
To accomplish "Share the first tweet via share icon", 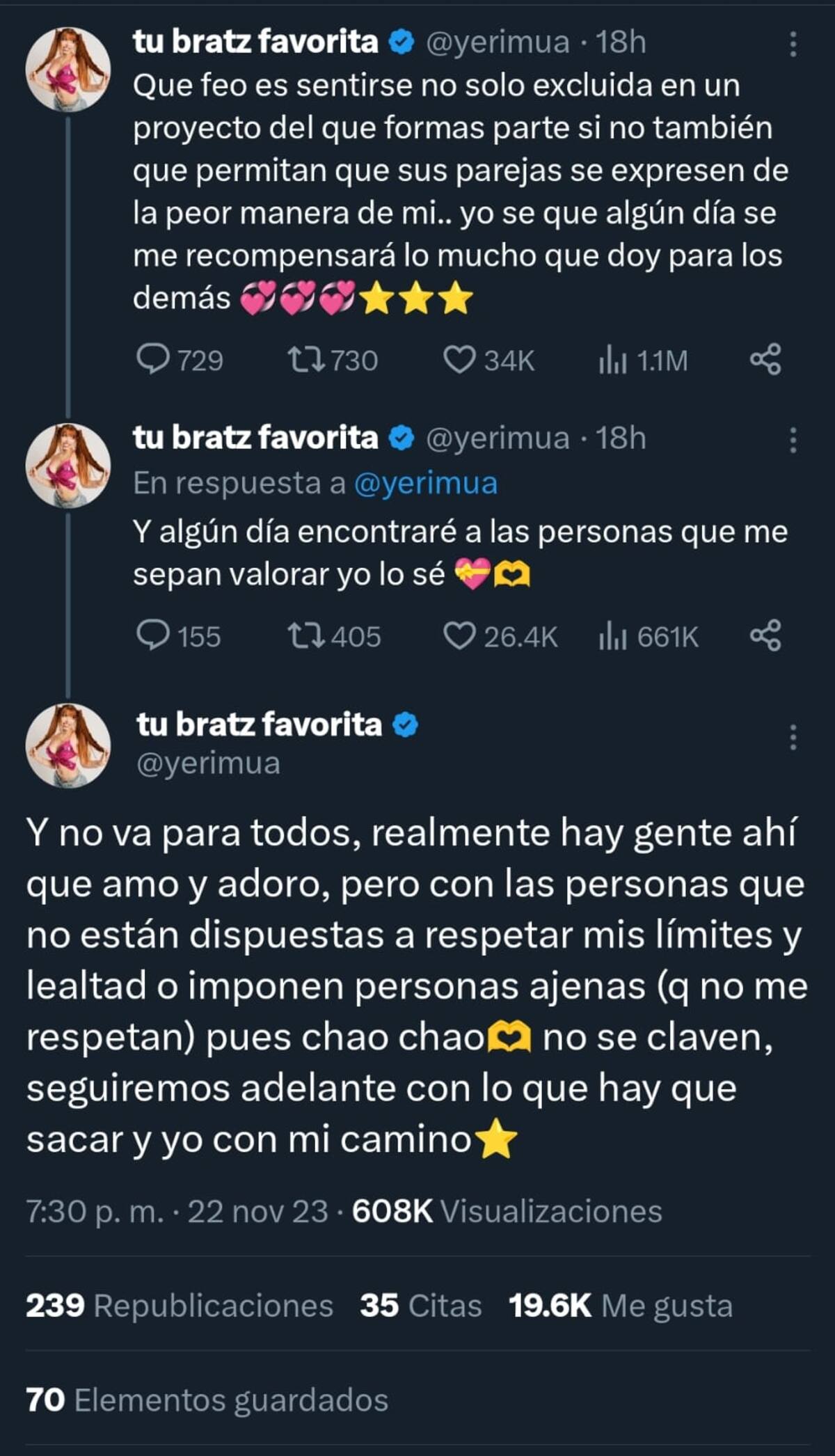I will [765, 360].
